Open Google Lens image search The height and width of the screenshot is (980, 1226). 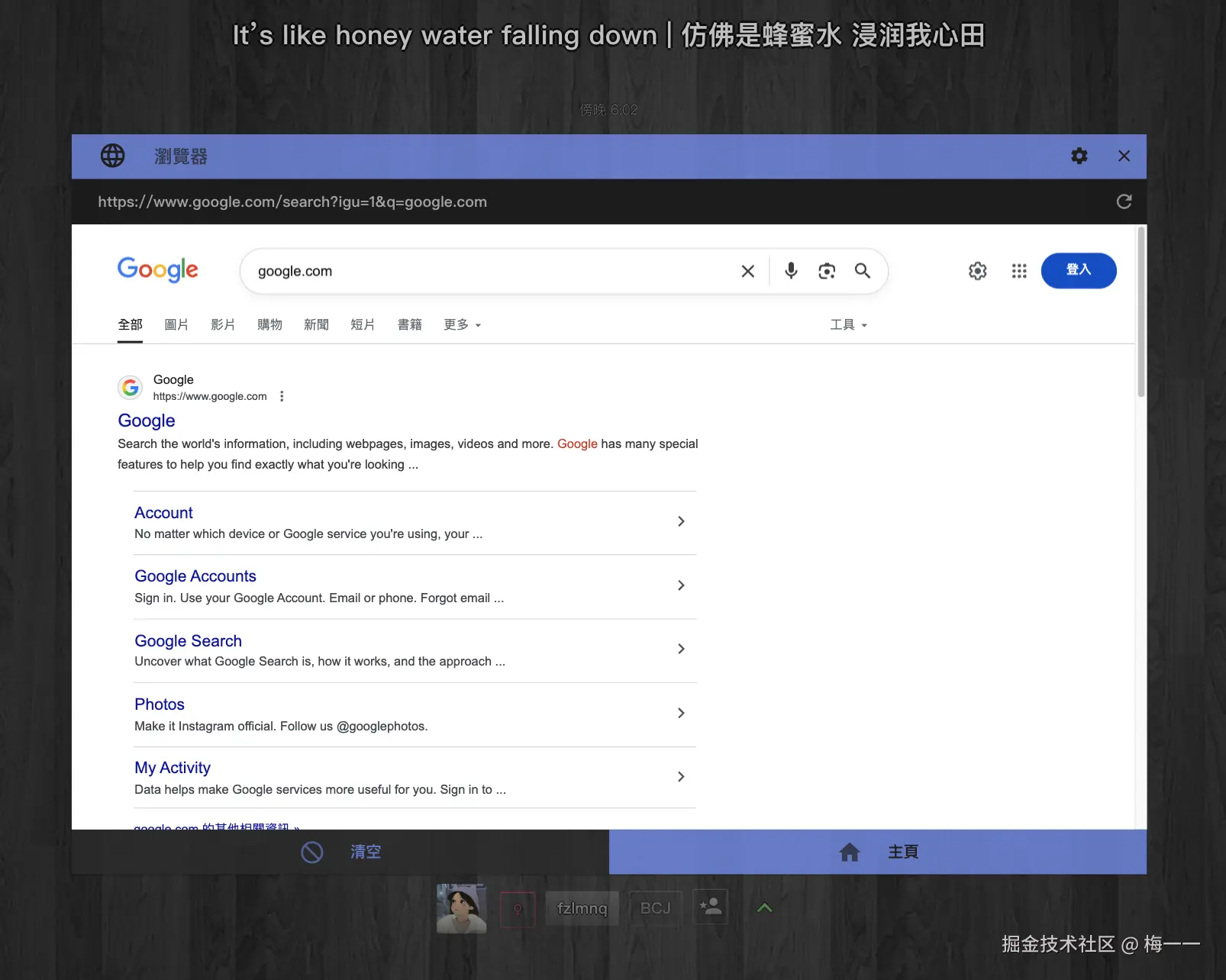point(827,271)
